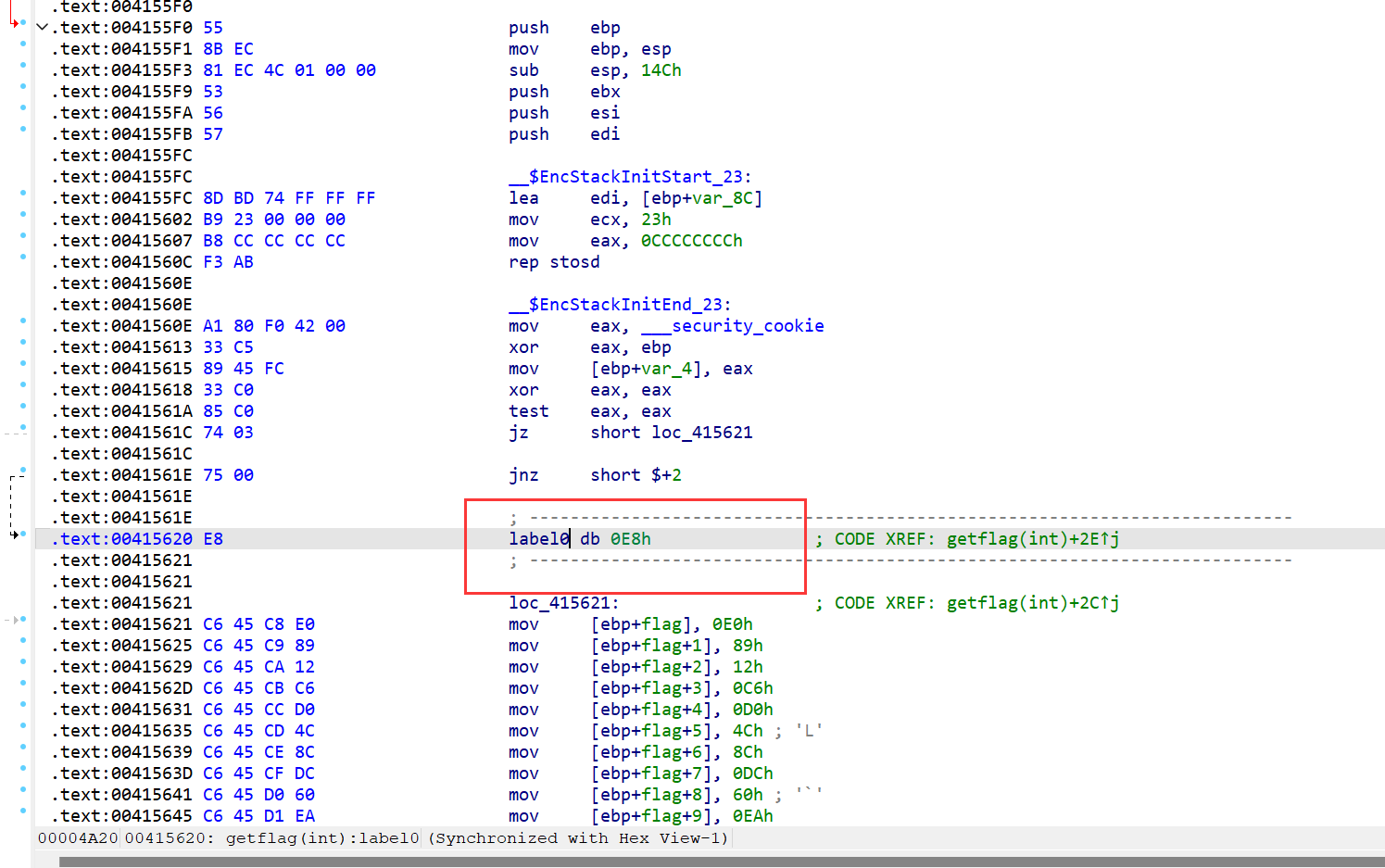The height and width of the screenshot is (868, 1385).
Task: Follow the getflag(int)+2E xref link
Action: point(1032,539)
